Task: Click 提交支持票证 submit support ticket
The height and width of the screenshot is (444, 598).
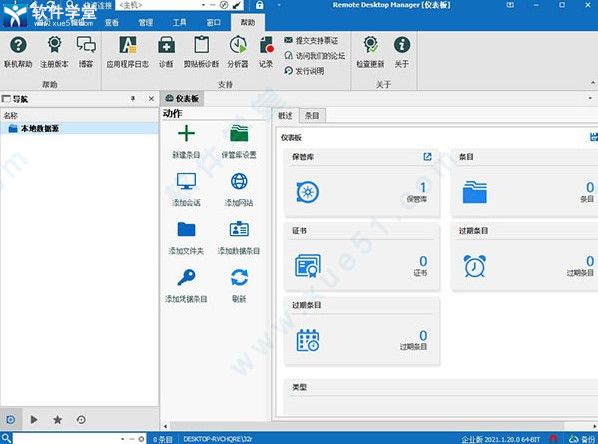Action: 311,40
